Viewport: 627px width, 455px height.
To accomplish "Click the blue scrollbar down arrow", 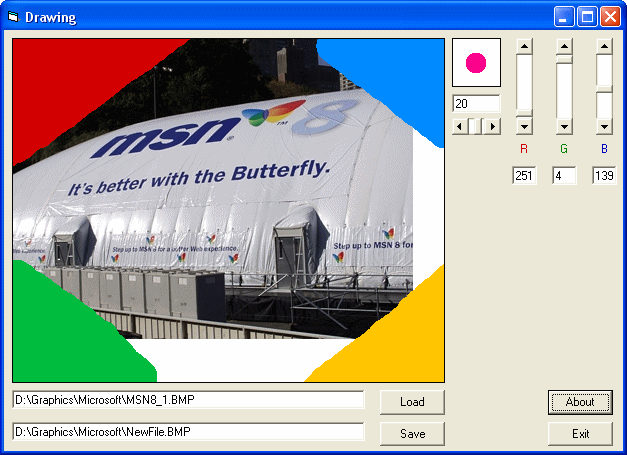I will 604,127.
